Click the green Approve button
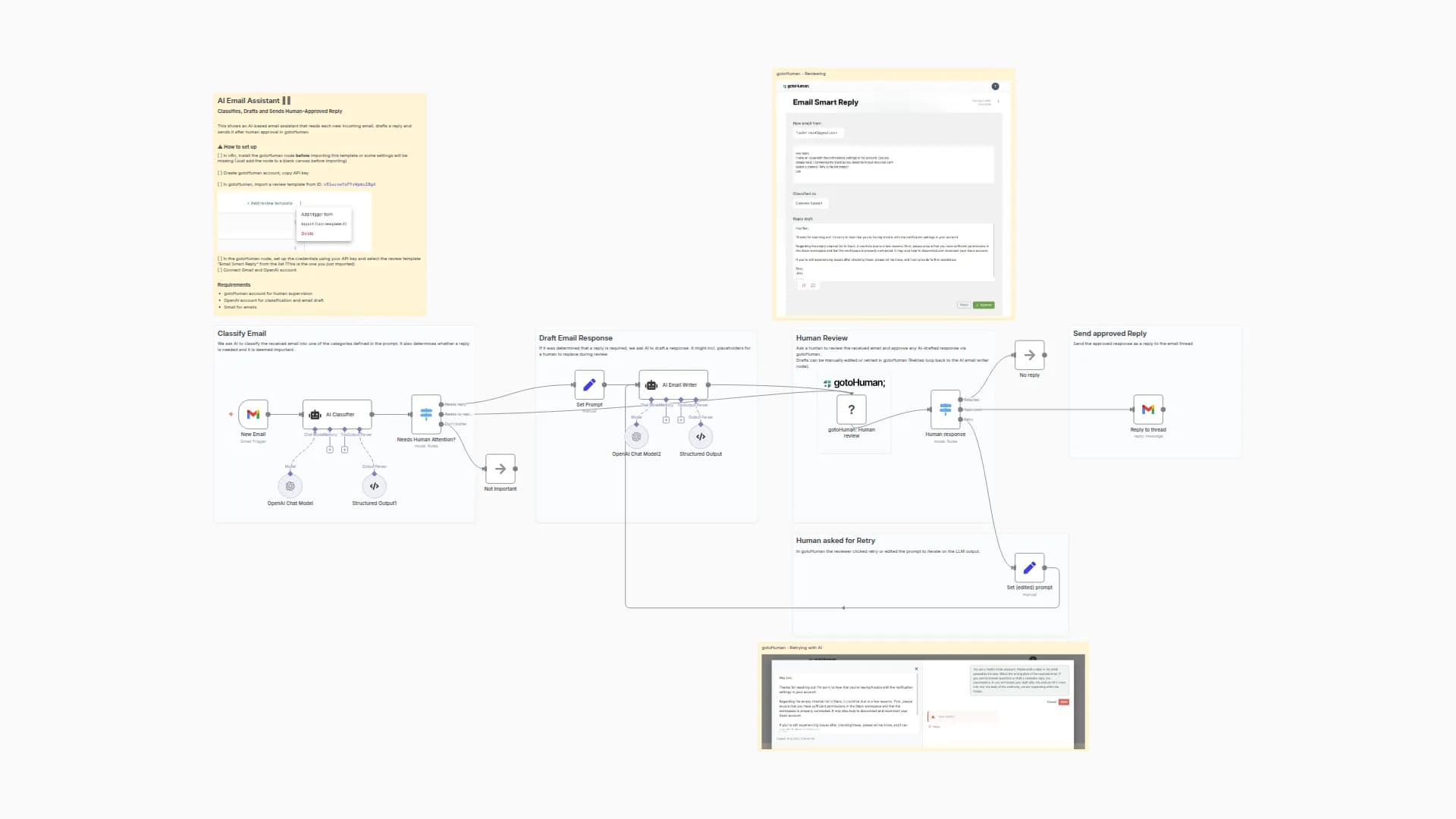Viewport: 1456px width, 819px height. click(x=984, y=305)
